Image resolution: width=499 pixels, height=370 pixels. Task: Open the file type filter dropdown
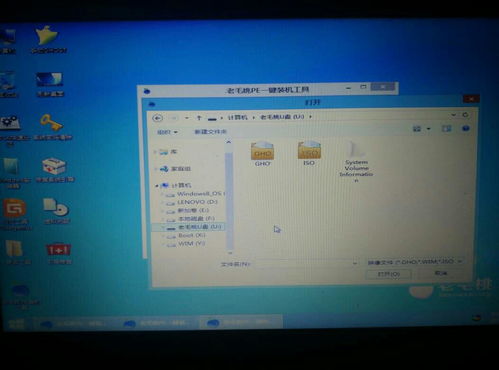pos(415,262)
